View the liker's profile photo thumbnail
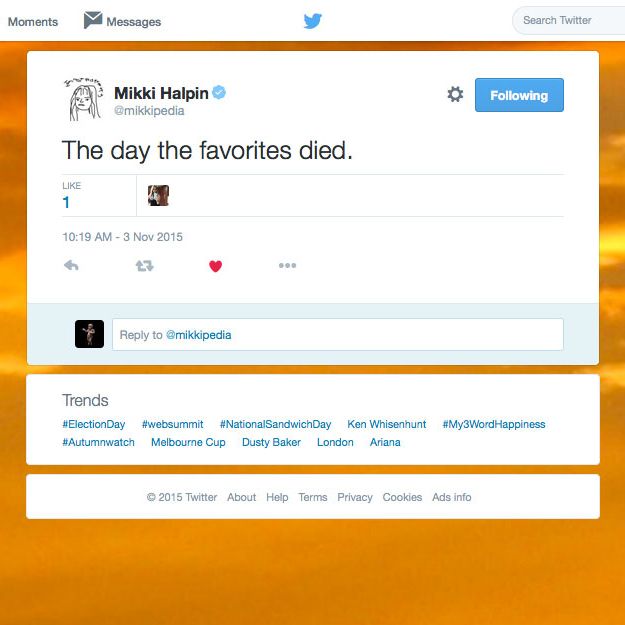Viewport: 625px width, 625px height. (158, 195)
